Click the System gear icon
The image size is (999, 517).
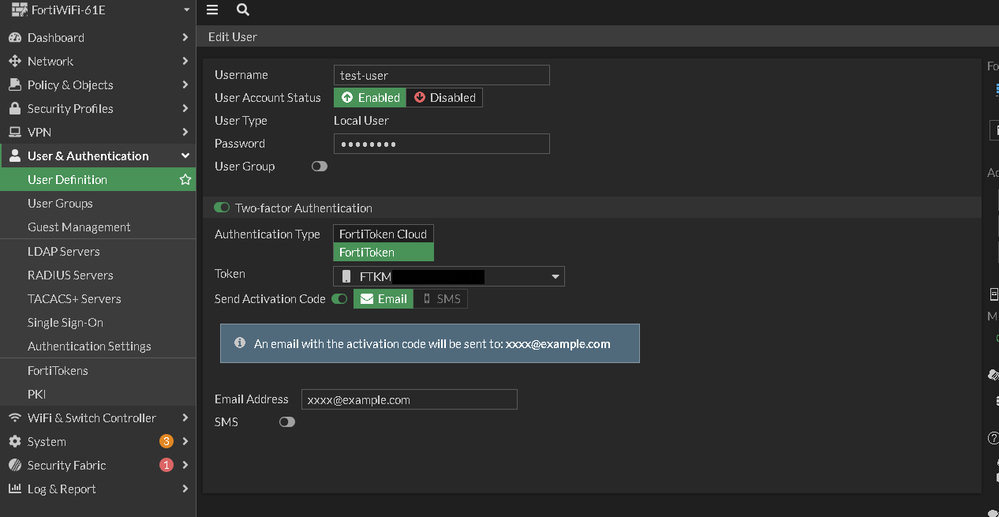pyautogui.click(x=15, y=442)
